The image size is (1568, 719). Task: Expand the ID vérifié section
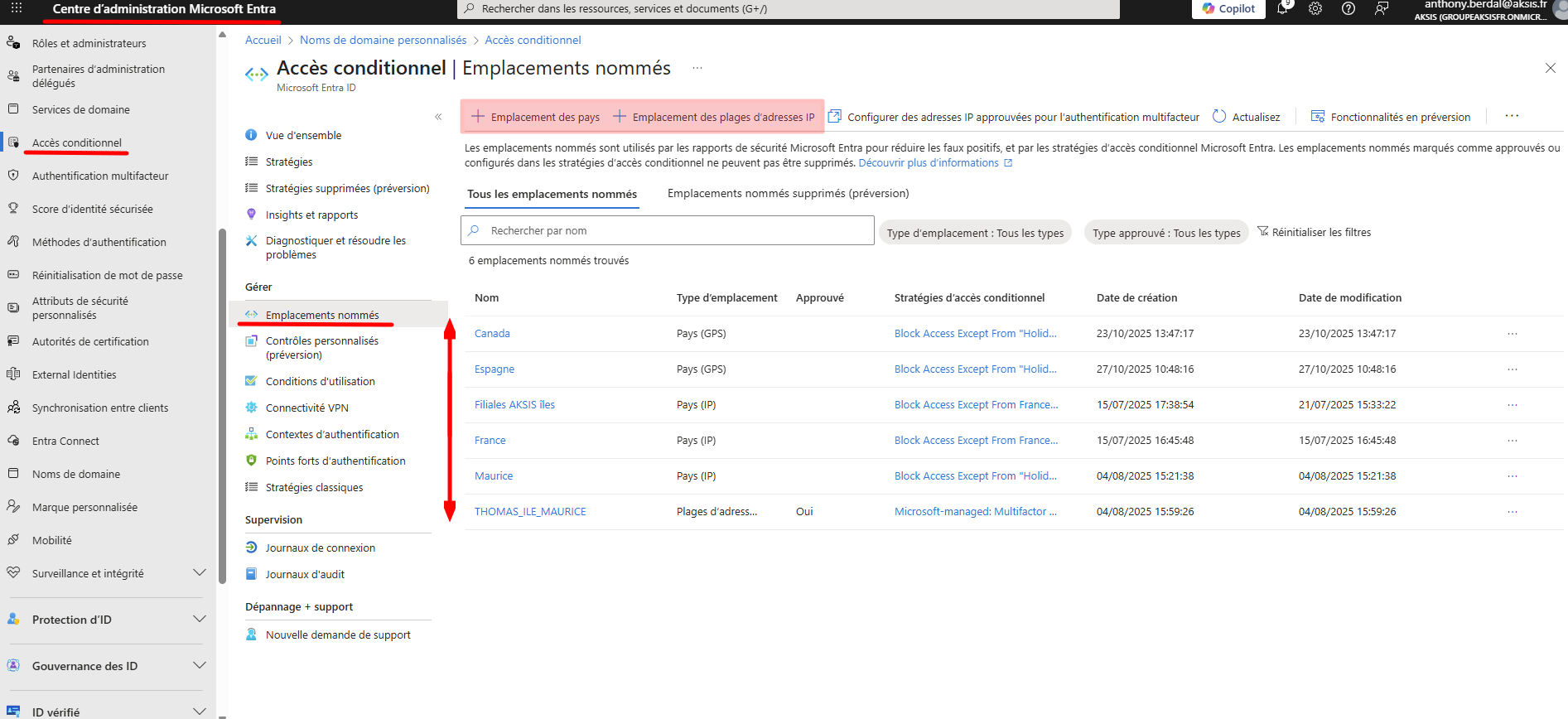pos(199,712)
